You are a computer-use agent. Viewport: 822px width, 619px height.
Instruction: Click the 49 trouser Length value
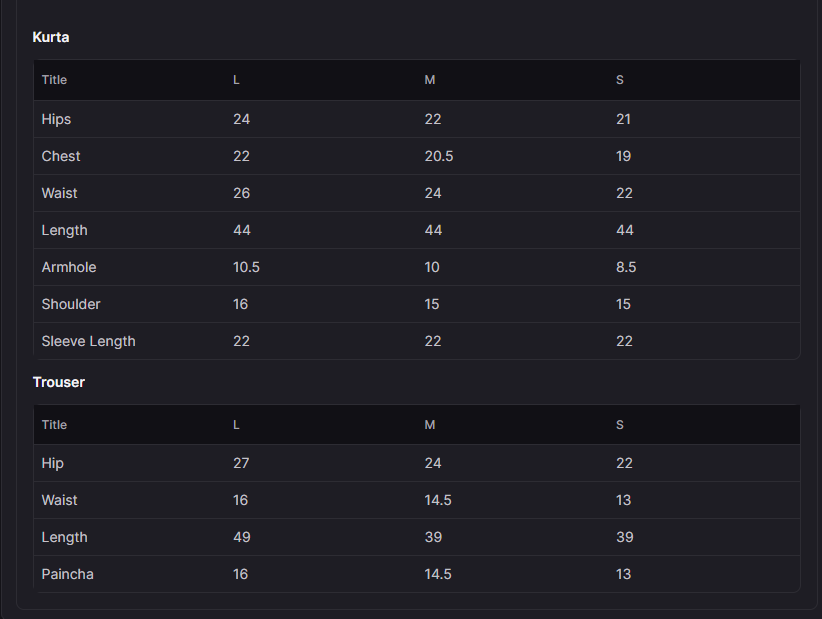(242, 537)
